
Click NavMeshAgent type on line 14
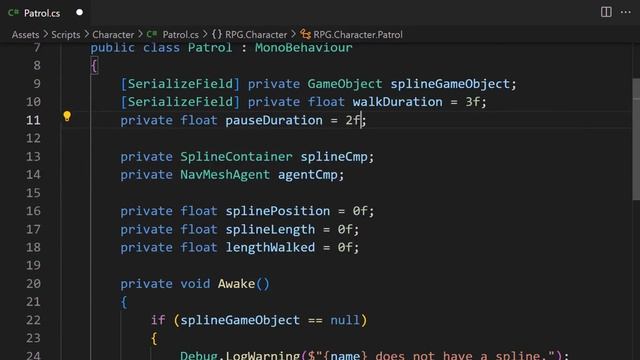pyautogui.click(x=225, y=175)
